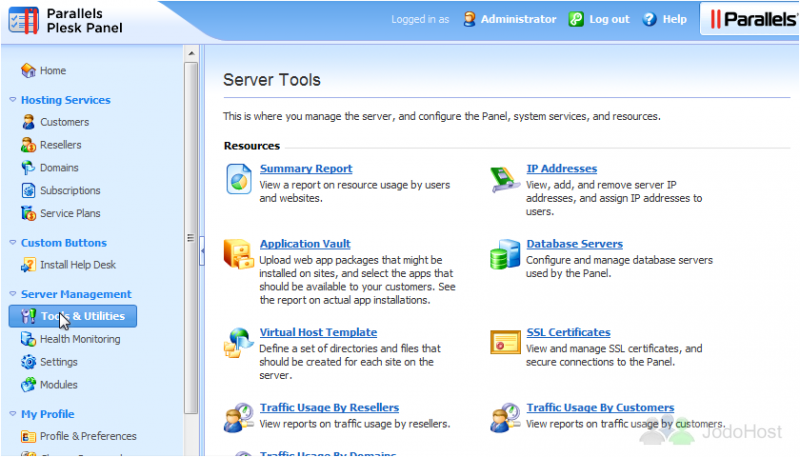Open the IP Addresses icon

[x=505, y=180]
